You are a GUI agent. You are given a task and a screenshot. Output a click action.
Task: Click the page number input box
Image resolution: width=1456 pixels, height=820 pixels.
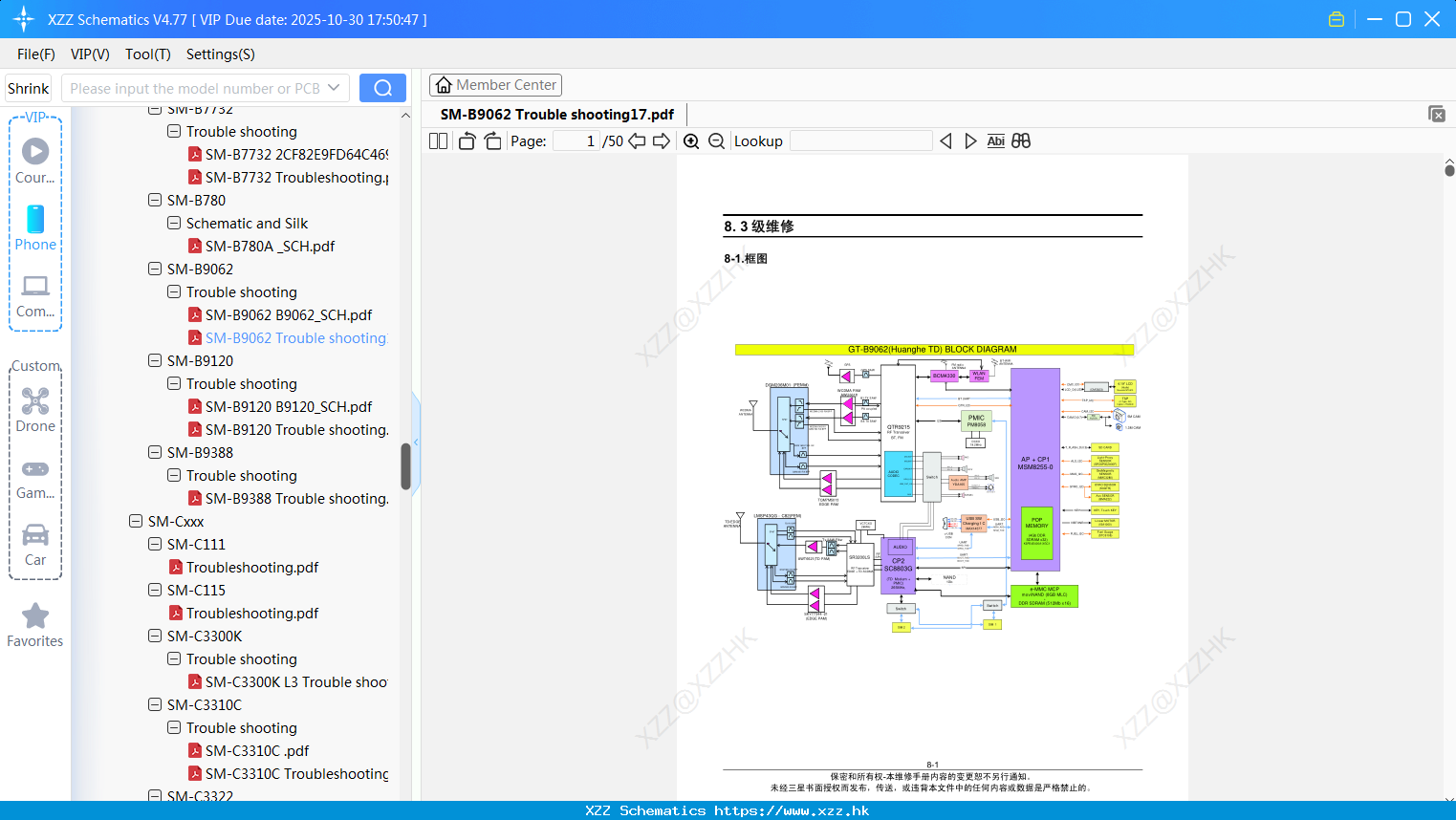[x=576, y=141]
